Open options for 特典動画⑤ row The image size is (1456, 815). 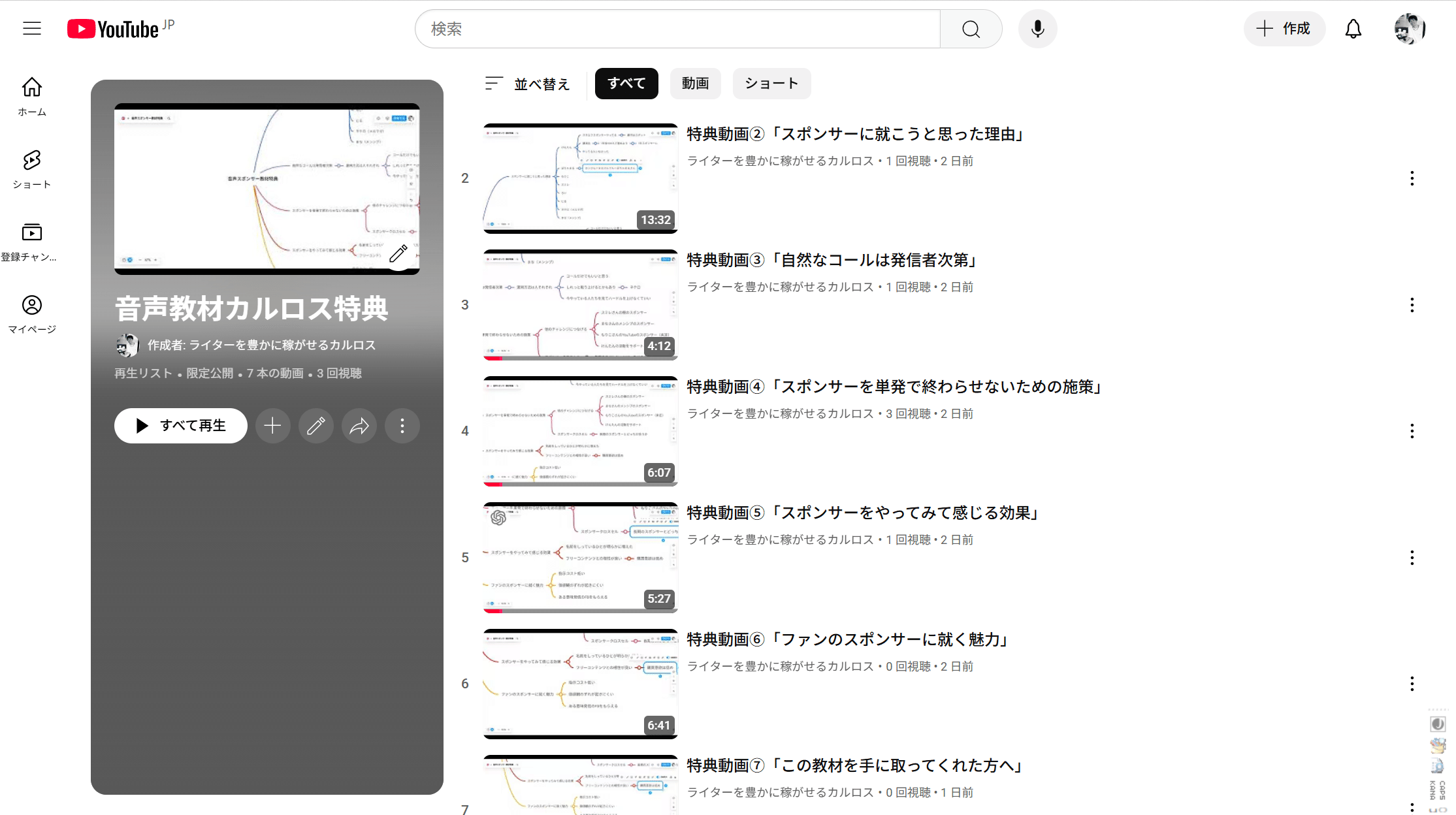click(x=1412, y=558)
